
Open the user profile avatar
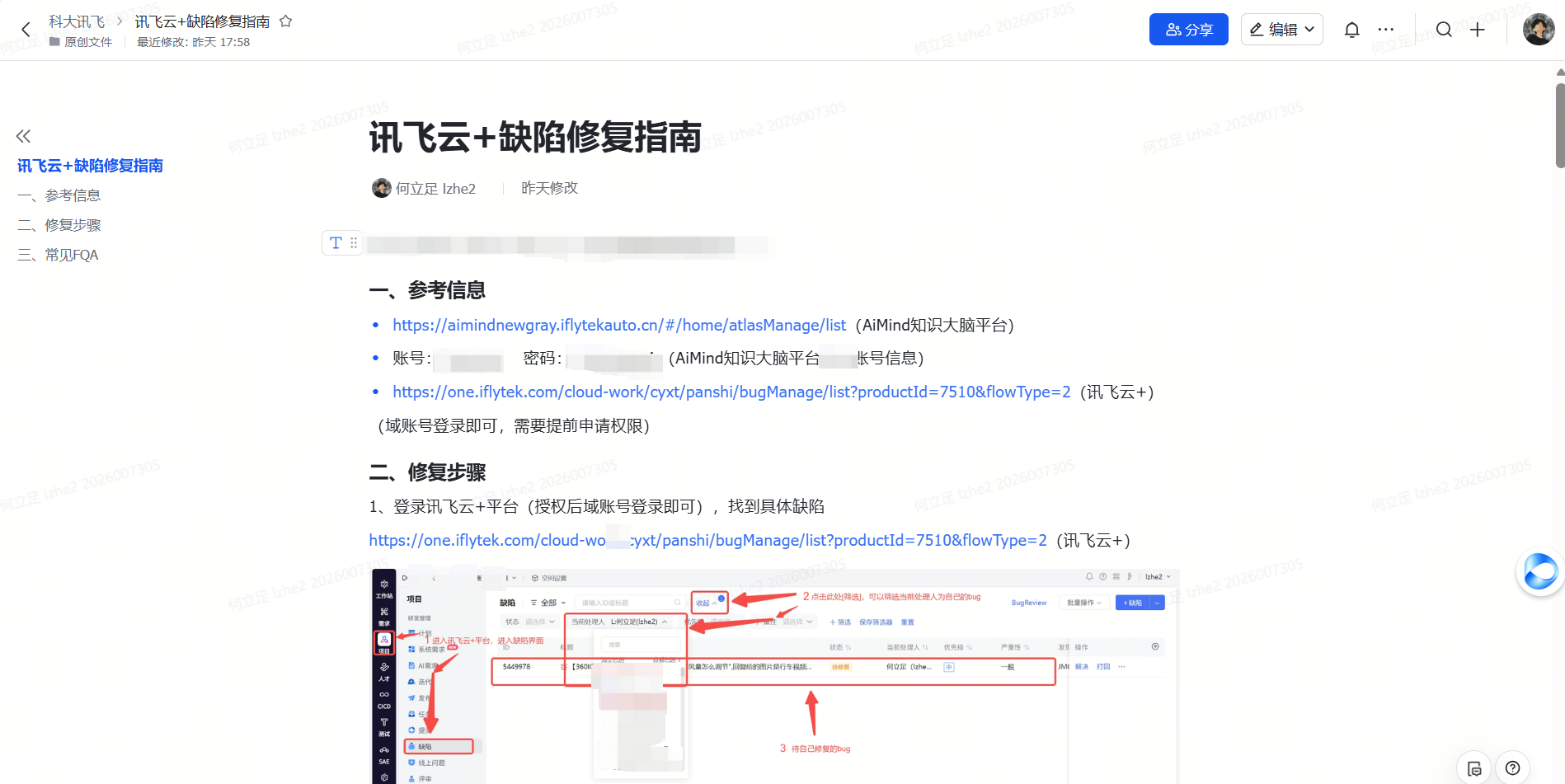pos(1539,30)
